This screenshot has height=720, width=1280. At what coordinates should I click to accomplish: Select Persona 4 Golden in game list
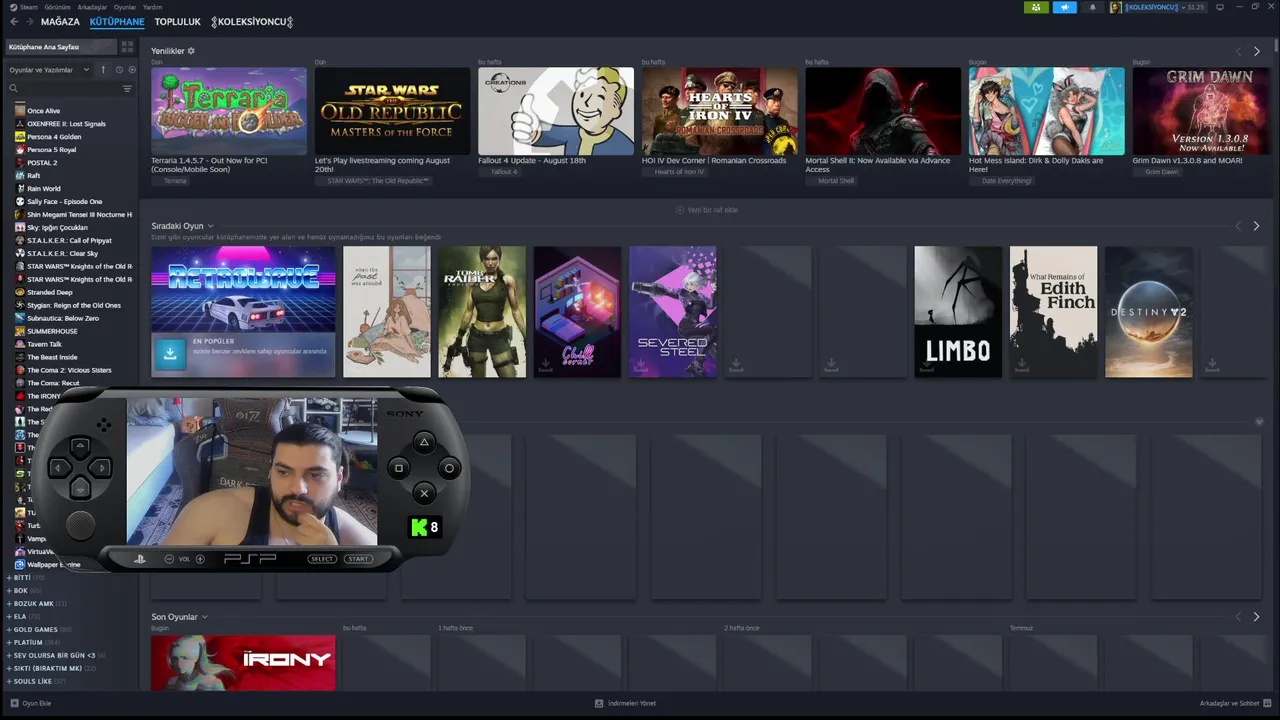pos(54,137)
